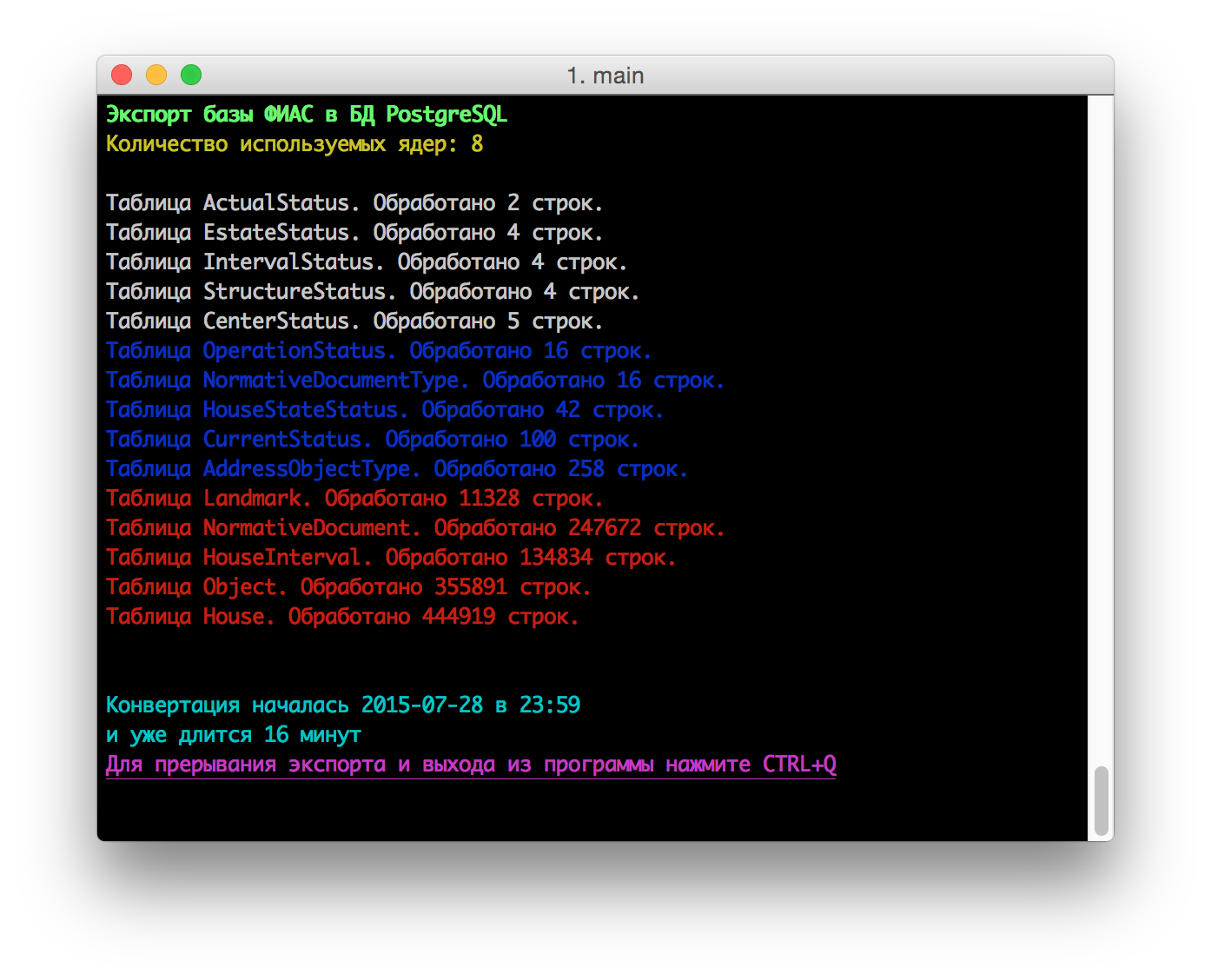Viewport: 1211px width, 980px height.
Task: Click line 'и уже длится 16 минут'
Action: click(x=234, y=735)
